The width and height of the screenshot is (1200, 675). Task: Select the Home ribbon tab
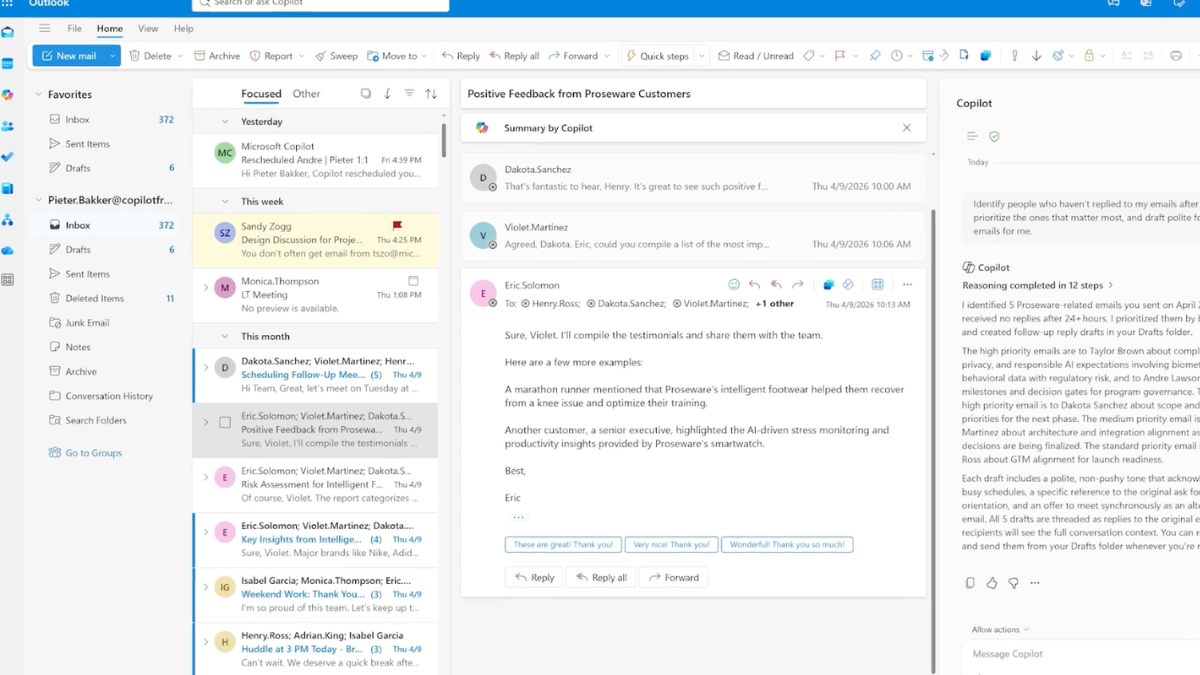tap(110, 29)
